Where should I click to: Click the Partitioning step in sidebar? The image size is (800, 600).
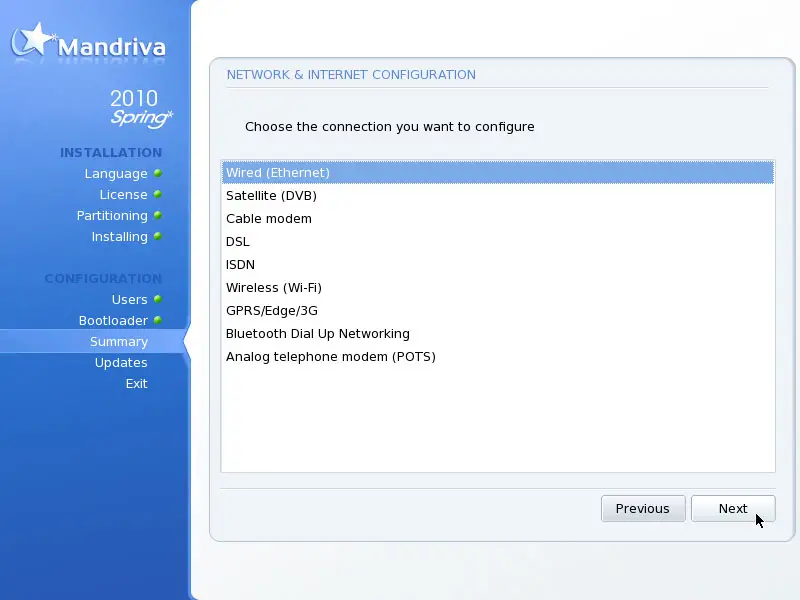tap(112, 216)
